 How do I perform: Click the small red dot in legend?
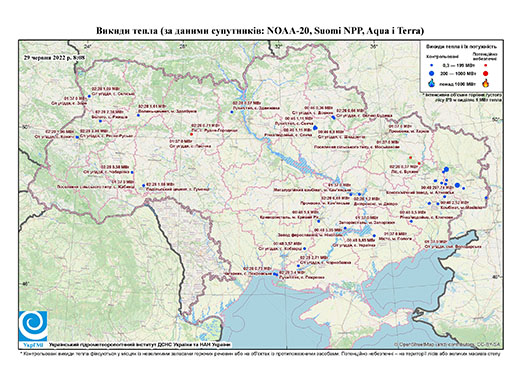click(485, 65)
